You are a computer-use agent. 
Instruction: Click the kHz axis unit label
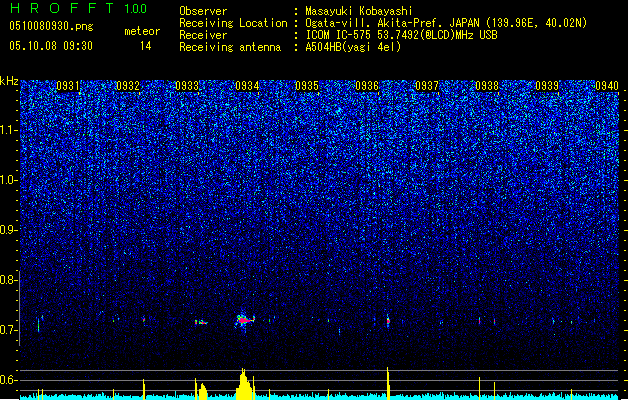coord(9,81)
